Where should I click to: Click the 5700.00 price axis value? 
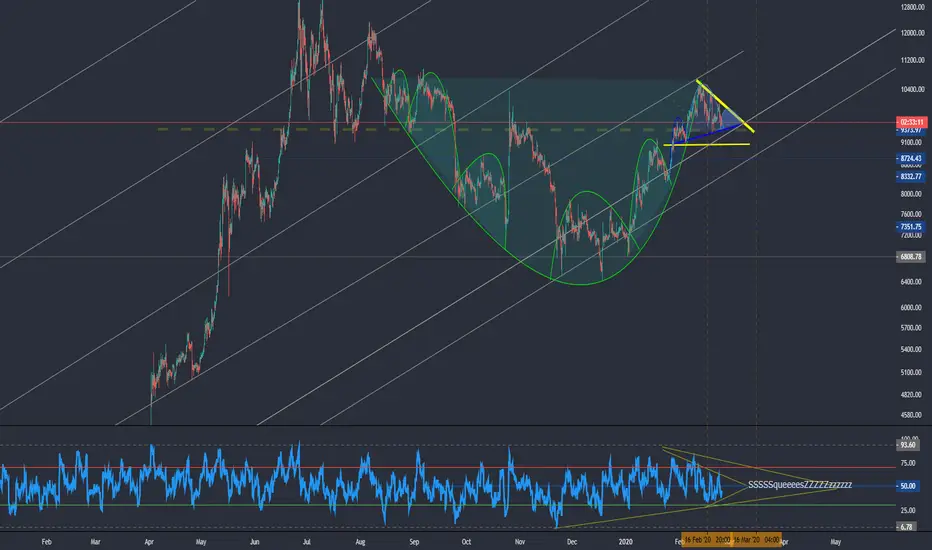[x=911, y=328]
